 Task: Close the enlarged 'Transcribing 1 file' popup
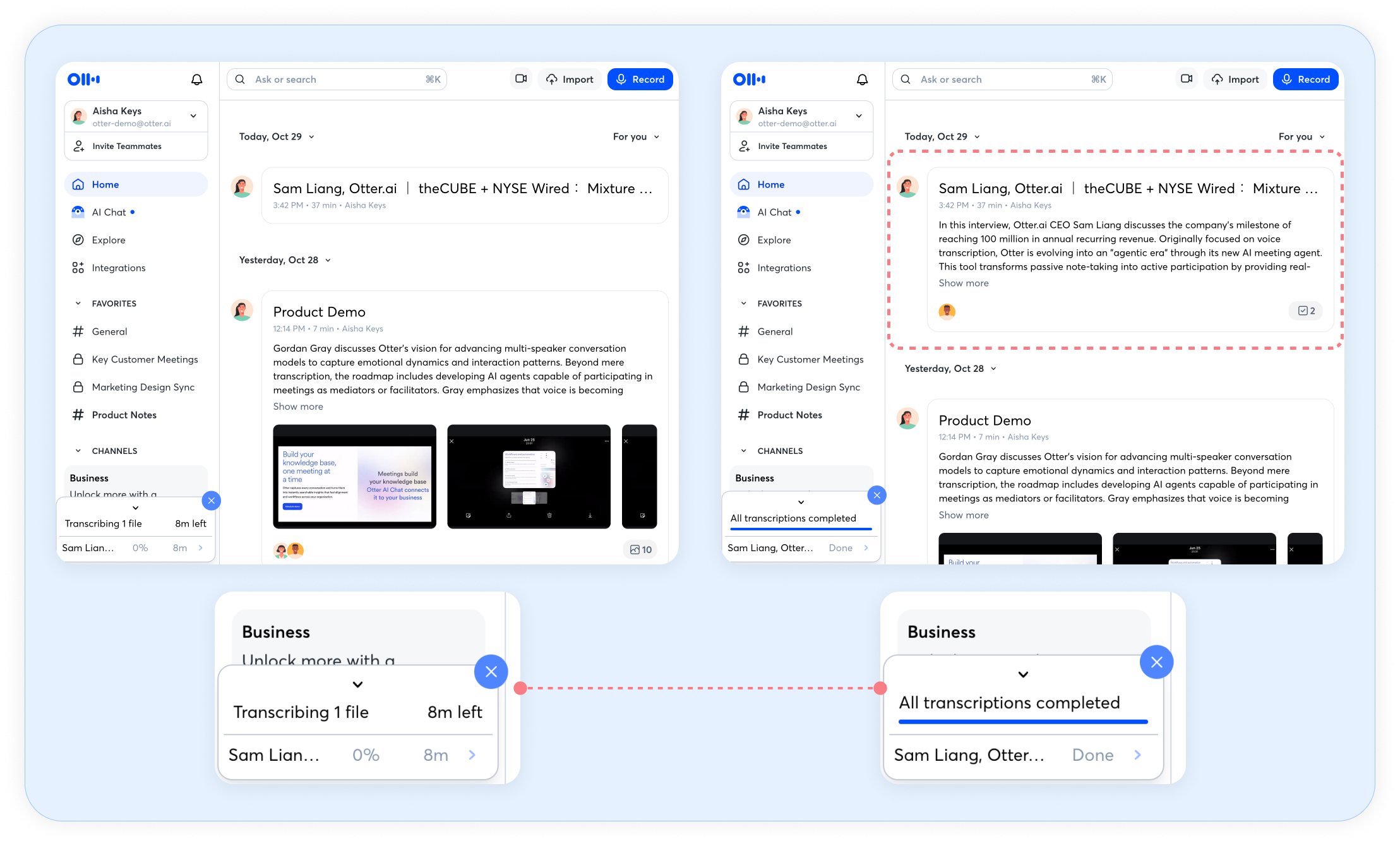tap(491, 672)
